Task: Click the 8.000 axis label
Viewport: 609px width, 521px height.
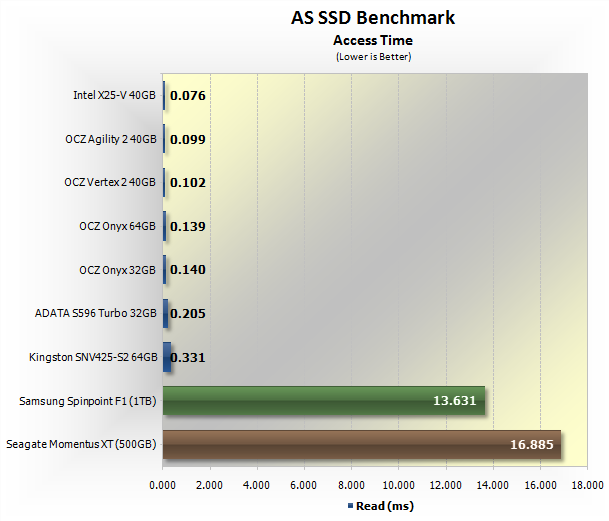Action: click(351, 485)
